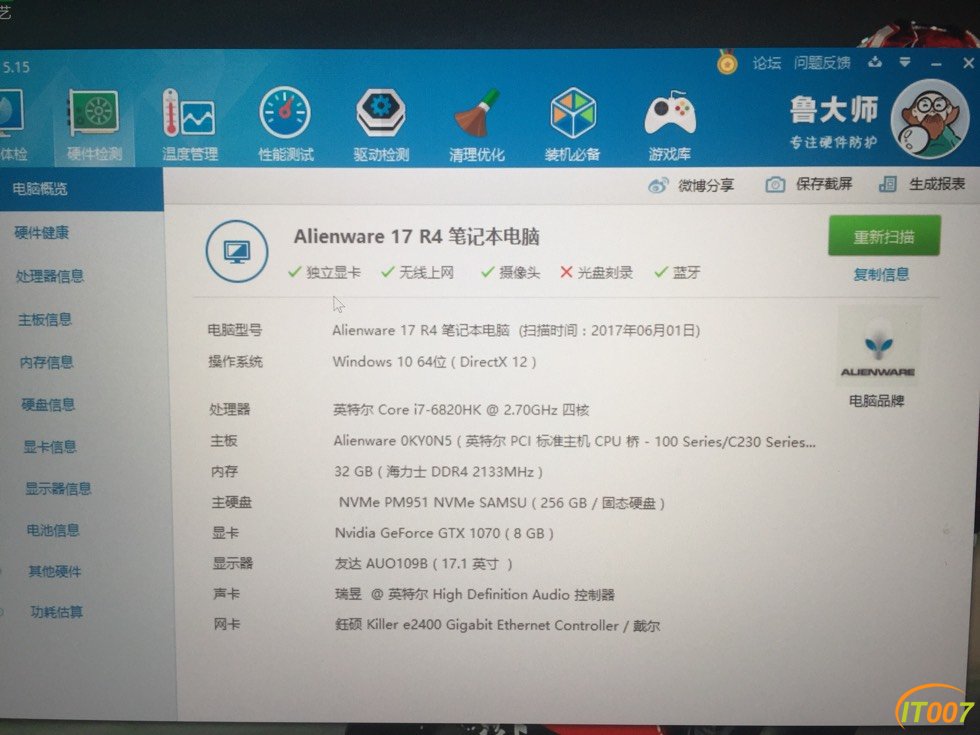This screenshot has width=980, height=735.
Task: Select 处理器信息 in the sidebar
Action: point(50,276)
